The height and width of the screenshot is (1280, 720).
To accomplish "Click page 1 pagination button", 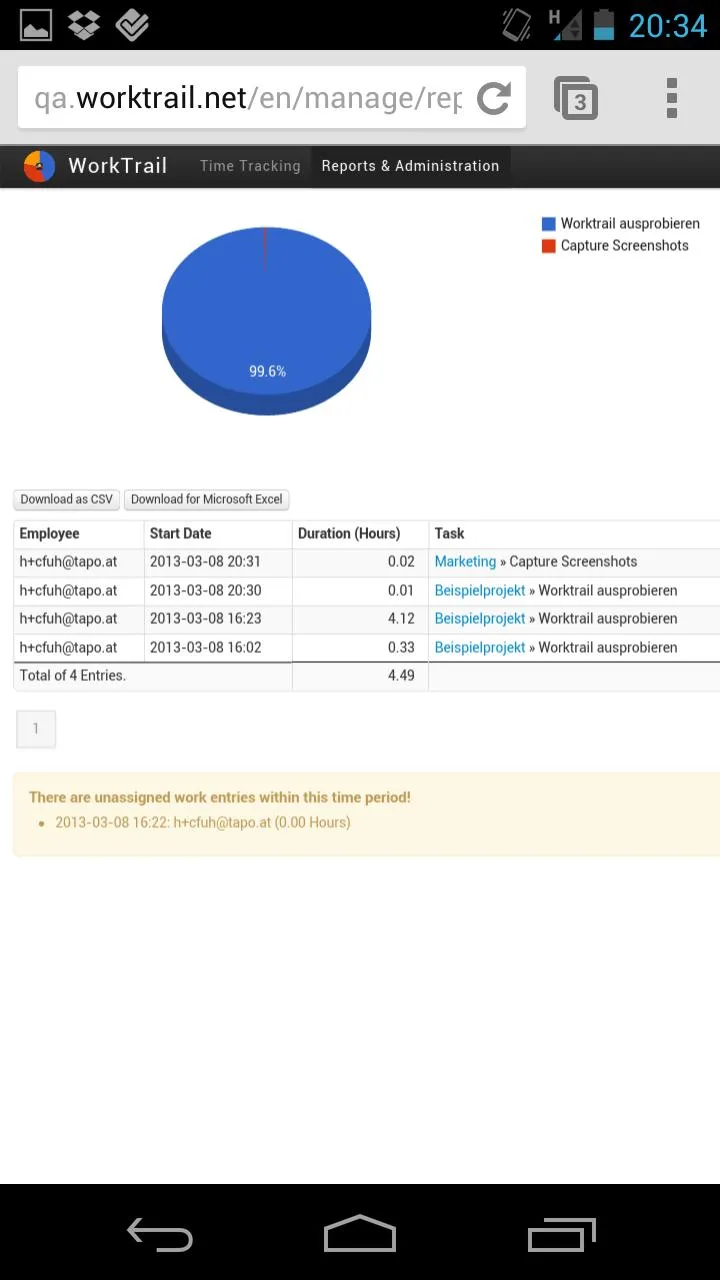I will (x=36, y=729).
